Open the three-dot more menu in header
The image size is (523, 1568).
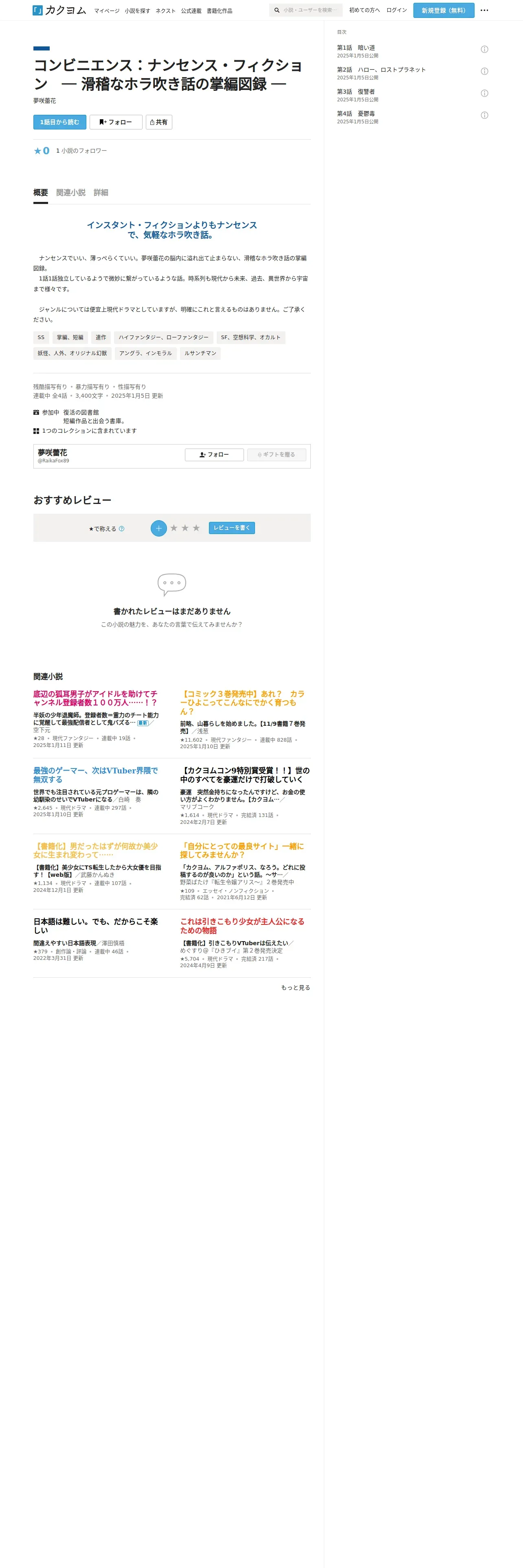(x=484, y=10)
